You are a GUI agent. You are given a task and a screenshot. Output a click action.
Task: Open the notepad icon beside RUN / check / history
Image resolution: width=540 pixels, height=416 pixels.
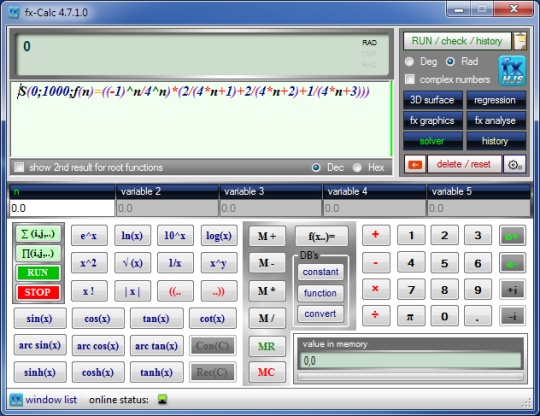click(x=520, y=41)
